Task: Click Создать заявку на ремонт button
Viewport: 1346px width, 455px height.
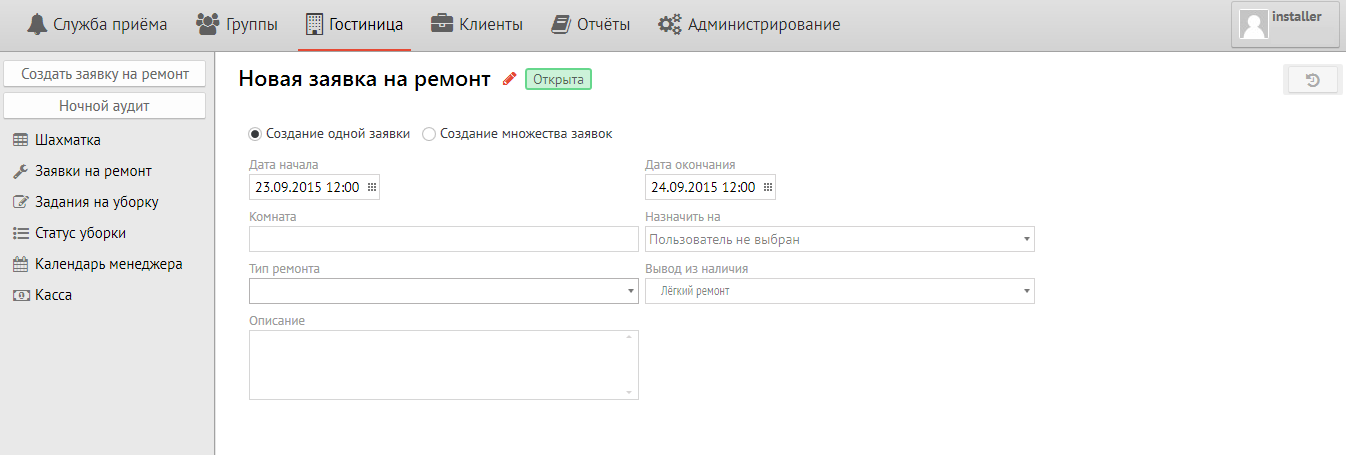Action: point(105,74)
